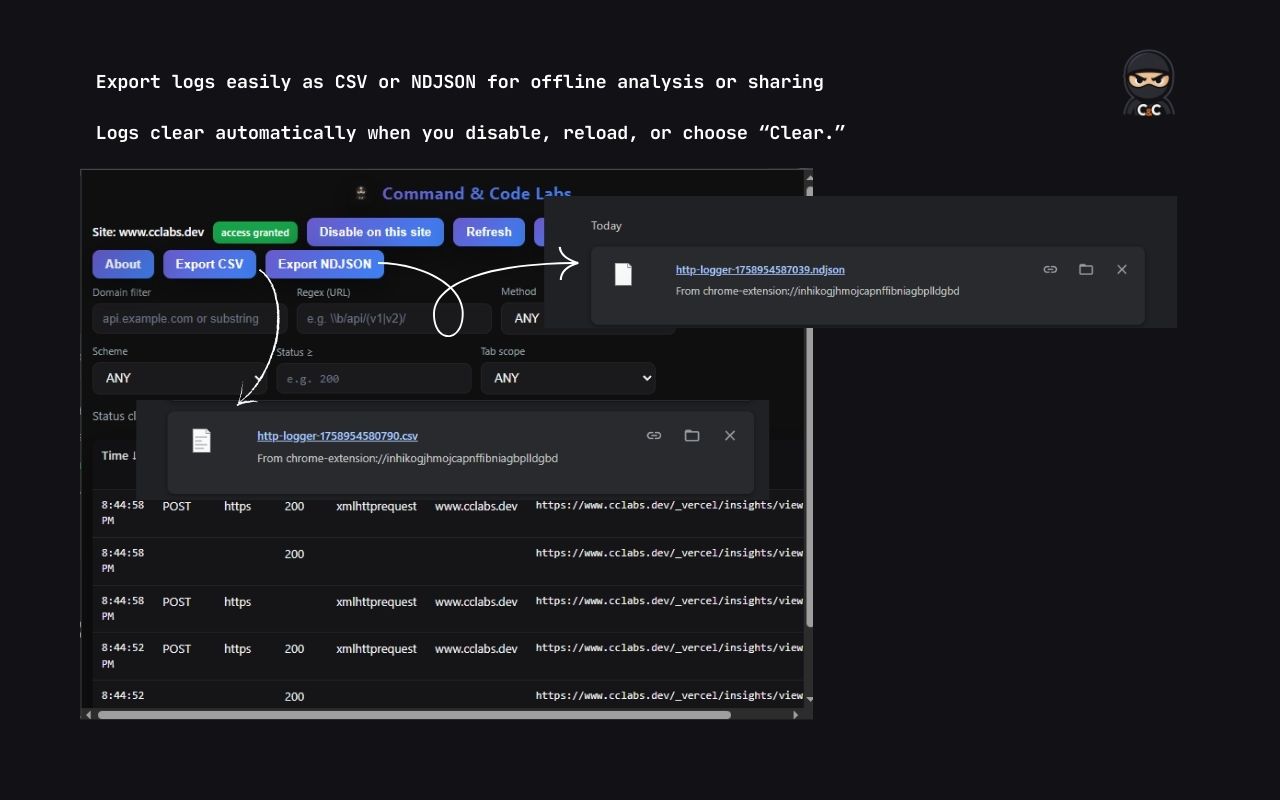This screenshot has width=1280, height=800.
Task: Copy link icon for the csv download
Action: click(x=654, y=435)
